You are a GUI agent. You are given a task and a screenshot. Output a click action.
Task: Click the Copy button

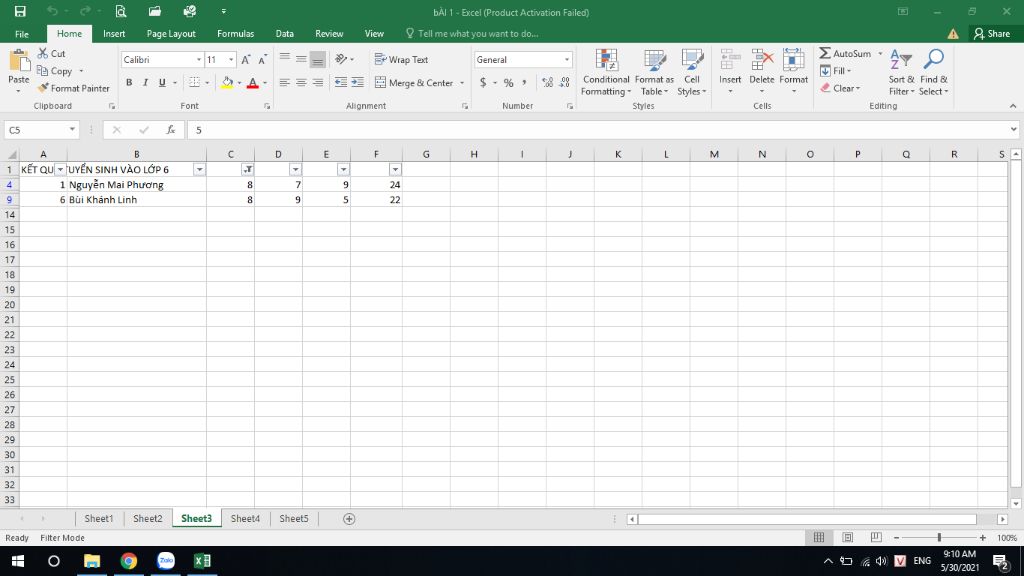(x=55, y=71)
